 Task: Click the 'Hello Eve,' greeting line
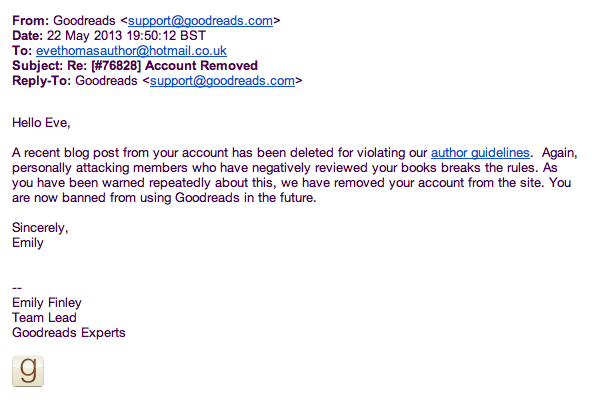click(x=41, y=123)
